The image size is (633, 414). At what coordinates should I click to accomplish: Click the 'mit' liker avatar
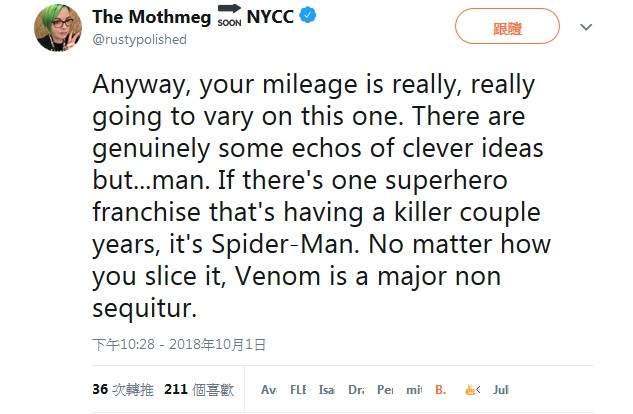[x=414, y=389]
